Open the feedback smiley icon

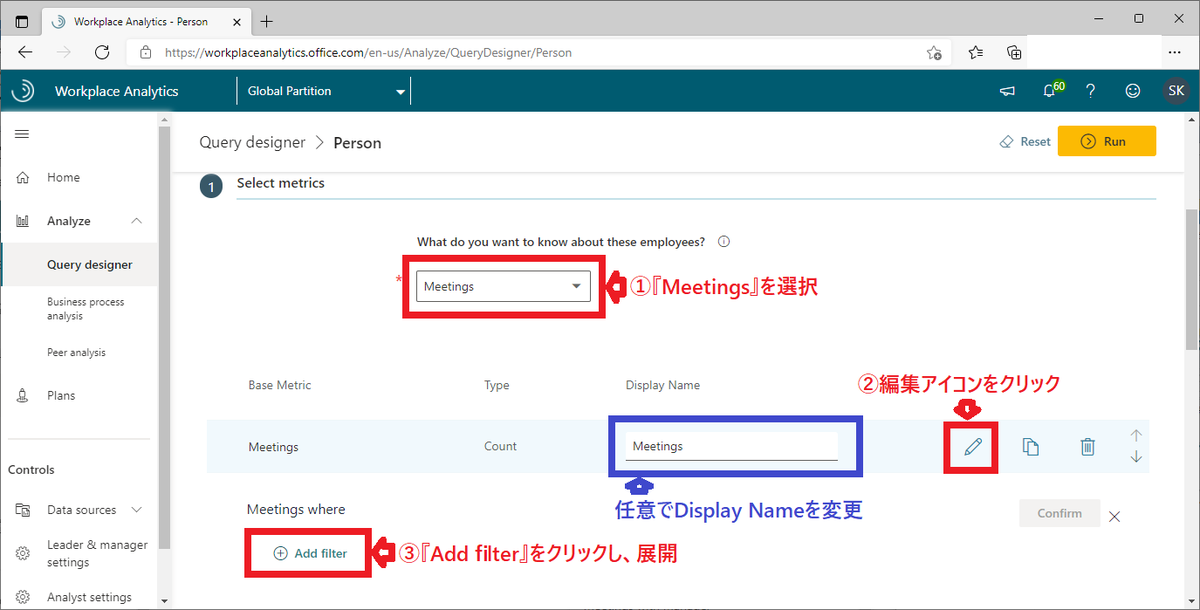pos(1133,91)
